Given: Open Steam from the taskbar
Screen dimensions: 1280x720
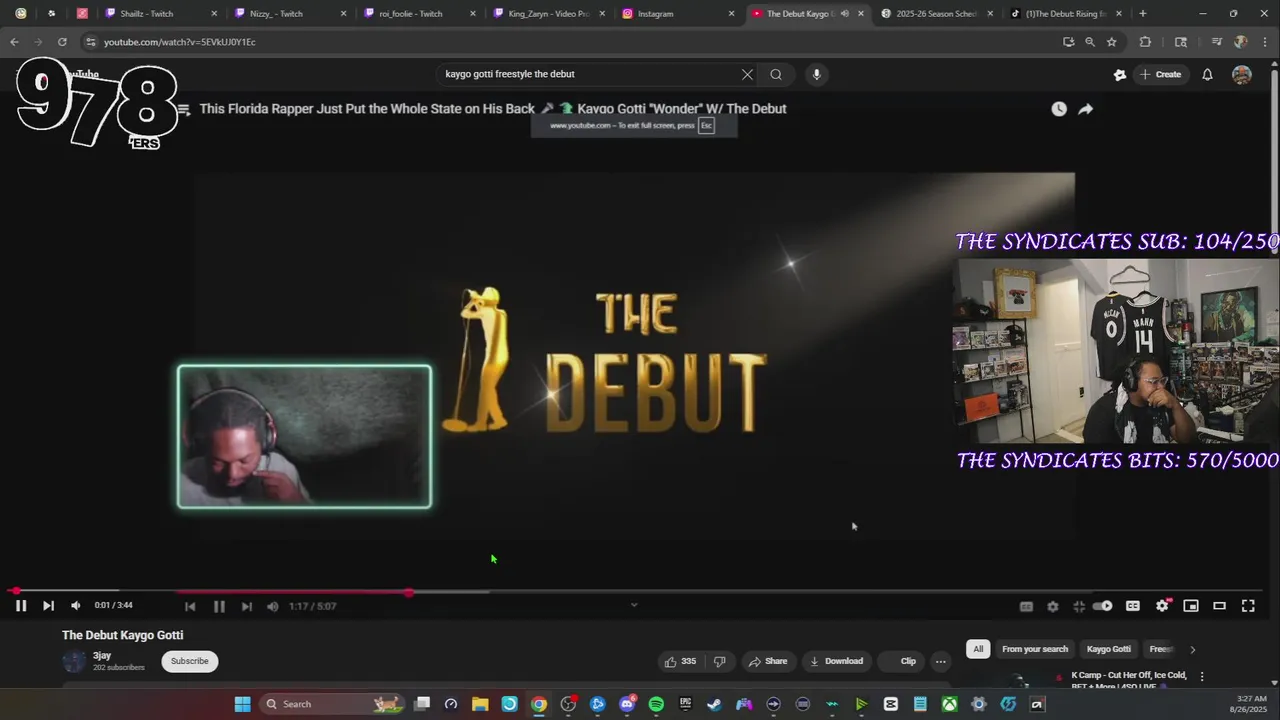Looking at the screenshot, I should (714, 704).
